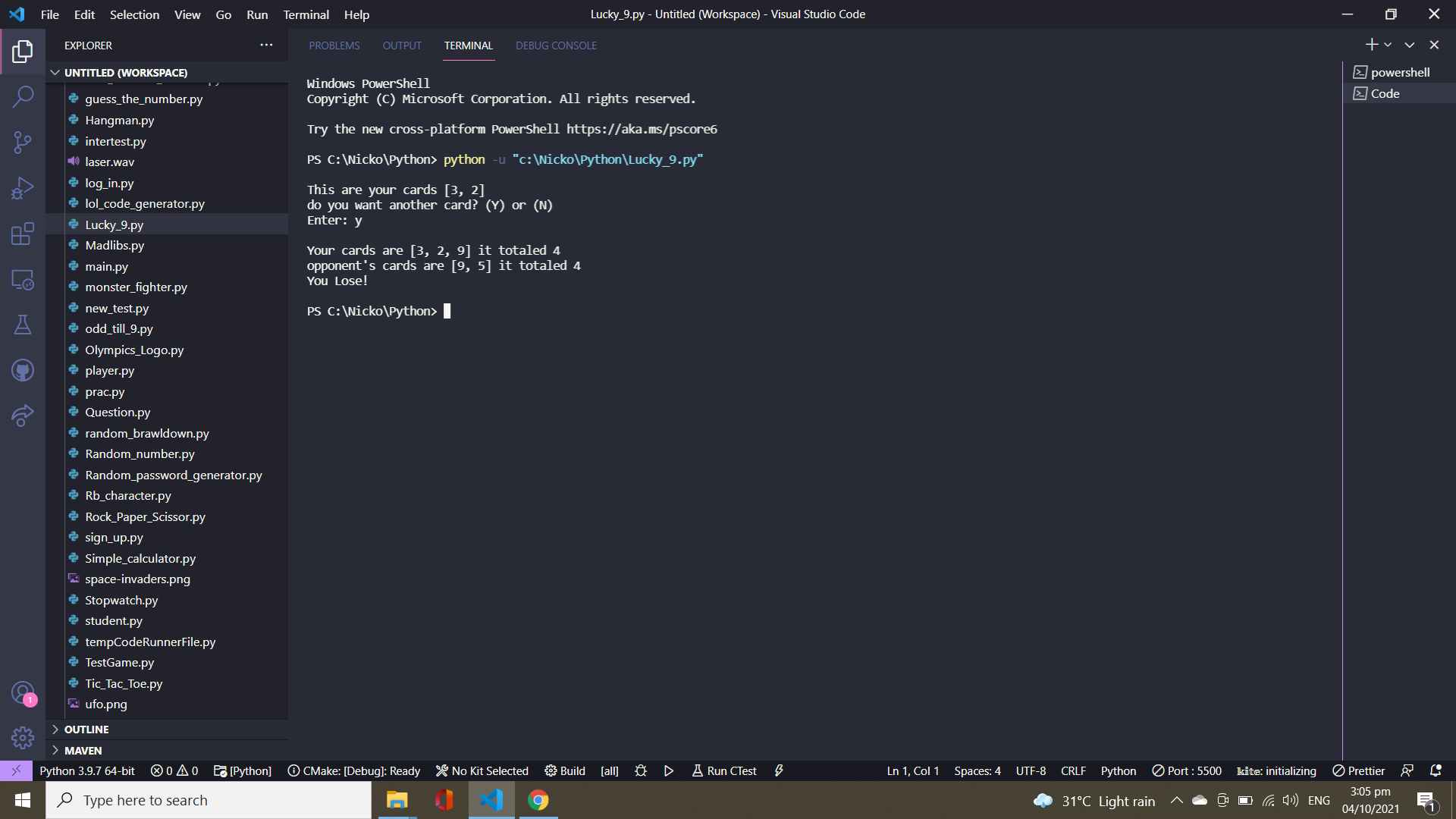Switch to the PROBLEMS tab
The width and height of the screenshot is (1456, 819).
pos(334,45)
